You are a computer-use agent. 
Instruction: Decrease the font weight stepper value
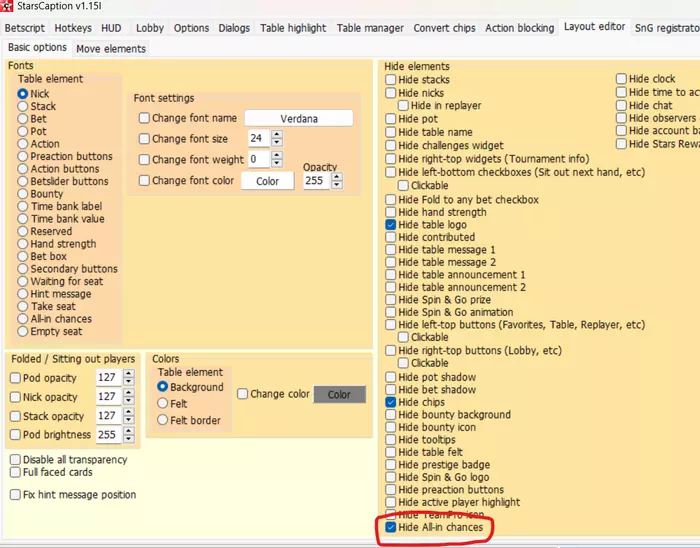277,163
